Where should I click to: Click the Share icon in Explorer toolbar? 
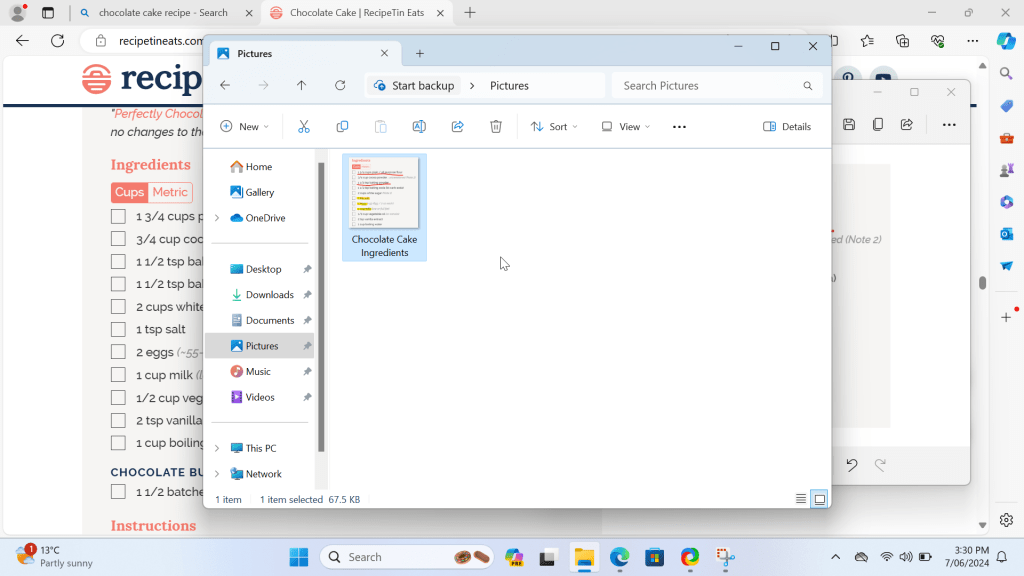tap(458, 127)
